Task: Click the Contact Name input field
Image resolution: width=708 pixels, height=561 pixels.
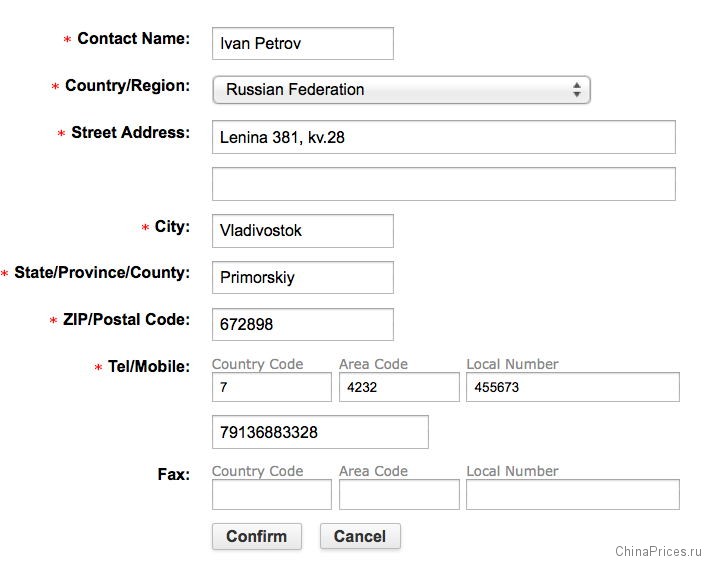Action: pyautogui.click(x=302, y=43)
